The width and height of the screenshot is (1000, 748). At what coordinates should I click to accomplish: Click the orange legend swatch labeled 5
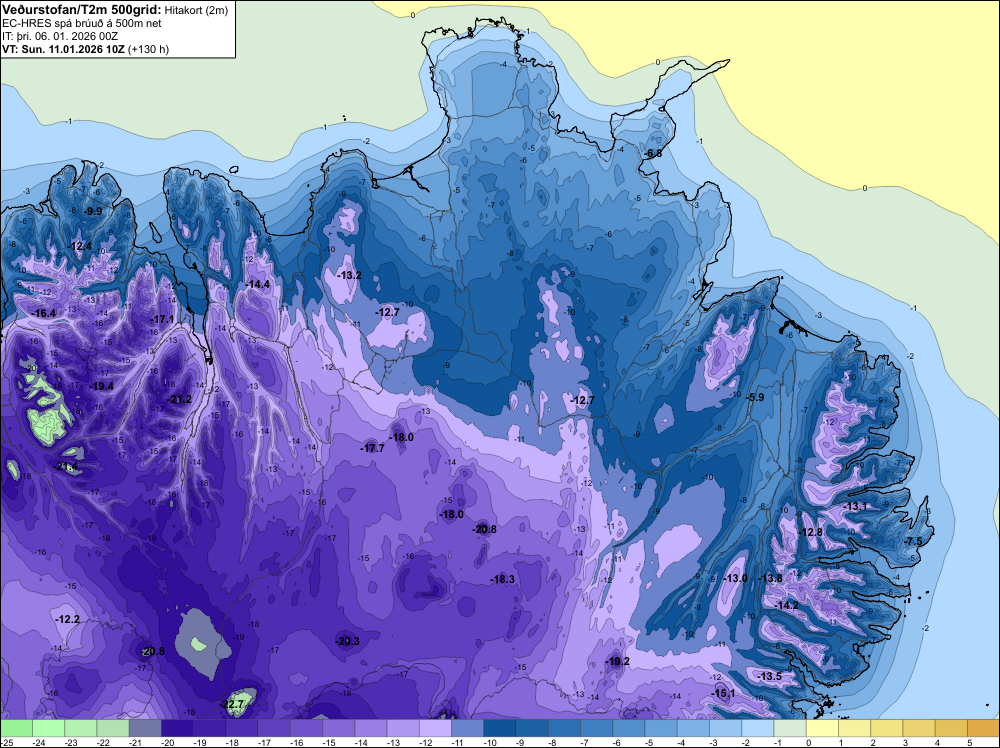[x=983, y=728]
